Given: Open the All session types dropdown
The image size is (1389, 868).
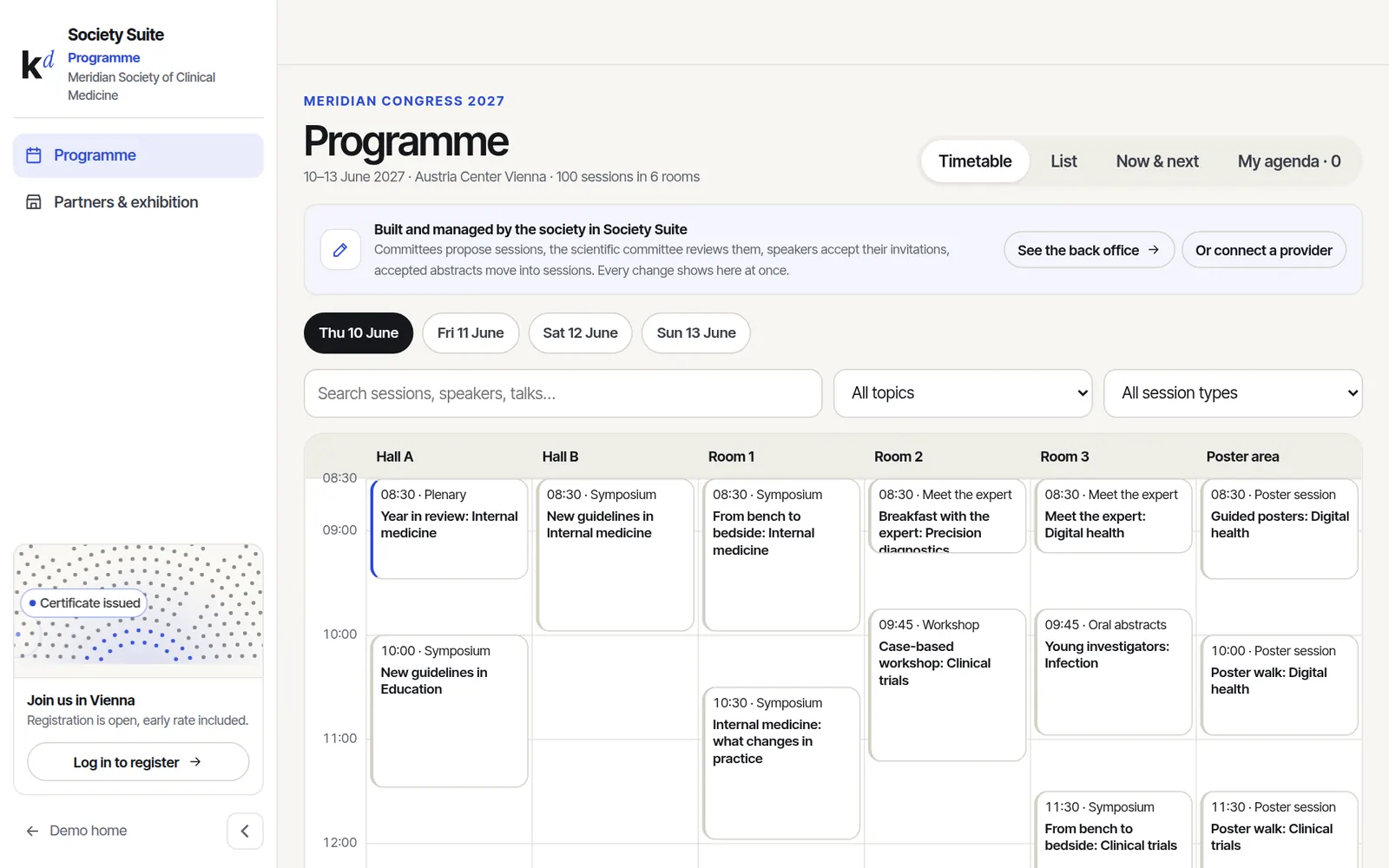Looking at the screenshot, I should click(x=1233, y=393).
